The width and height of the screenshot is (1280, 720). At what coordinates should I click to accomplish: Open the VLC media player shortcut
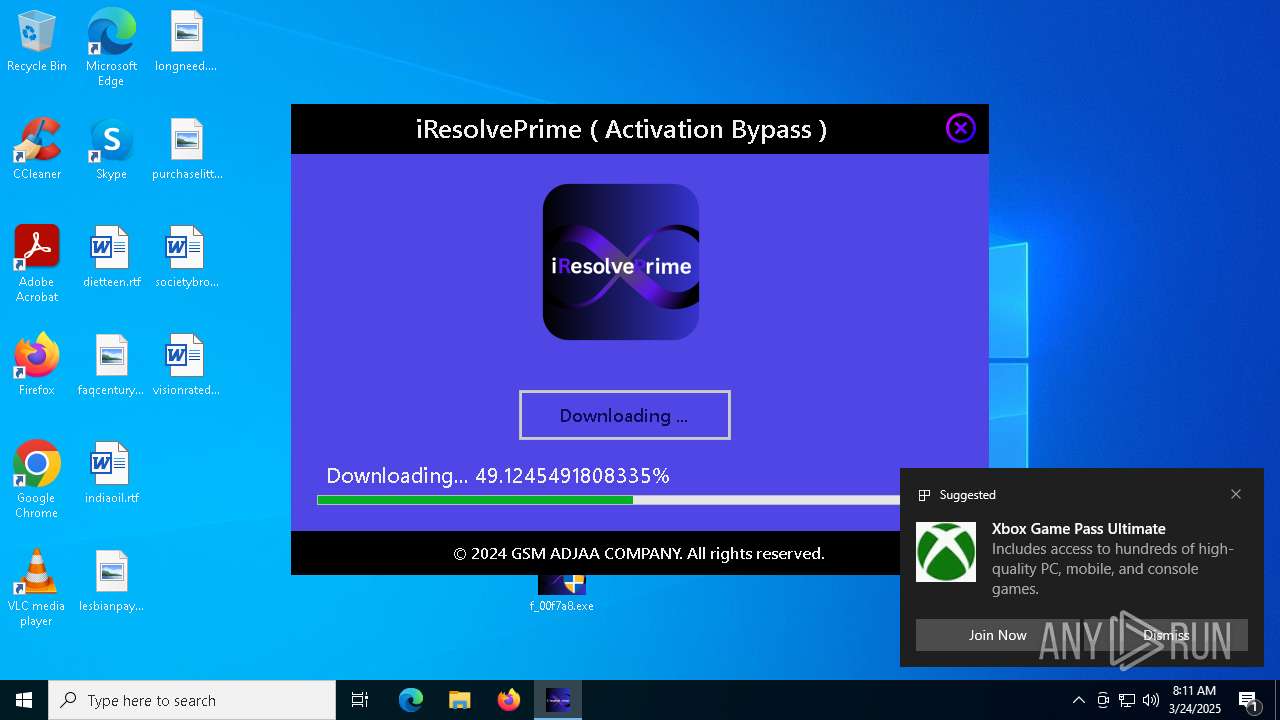click(x=37, y=588)
